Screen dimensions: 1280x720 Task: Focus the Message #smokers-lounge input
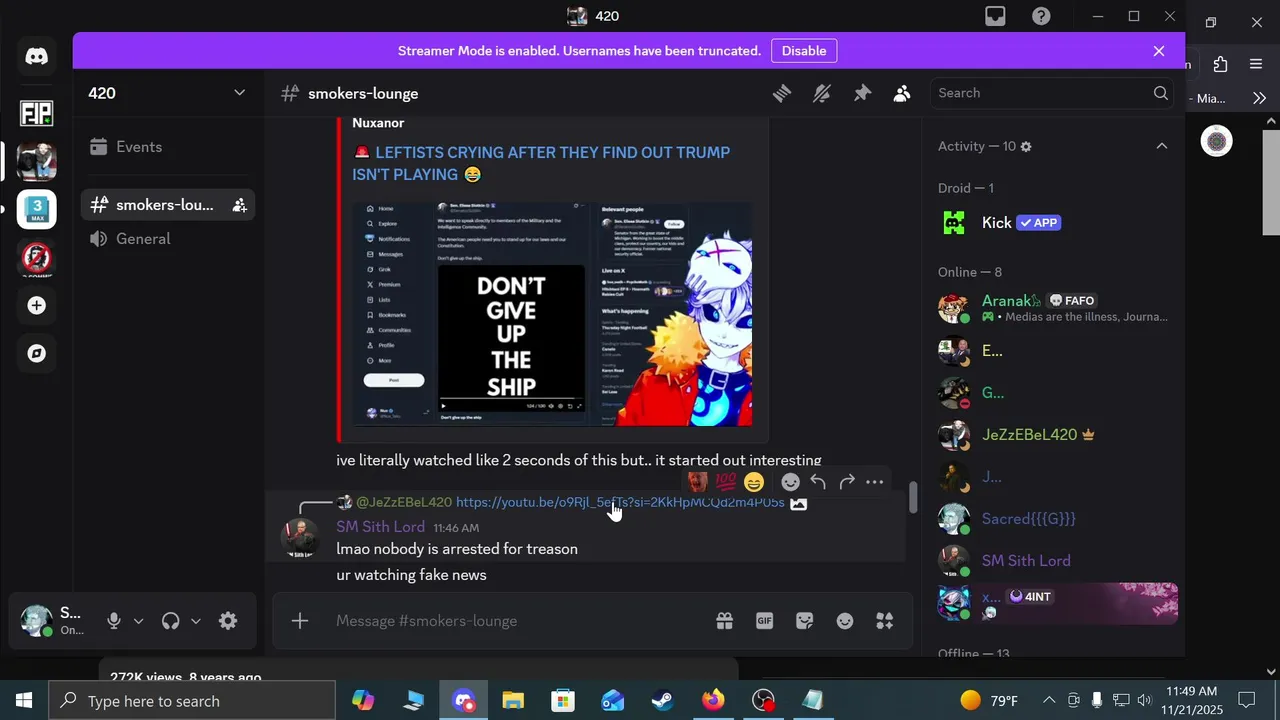pyautogui.click(x=520, y=621)
